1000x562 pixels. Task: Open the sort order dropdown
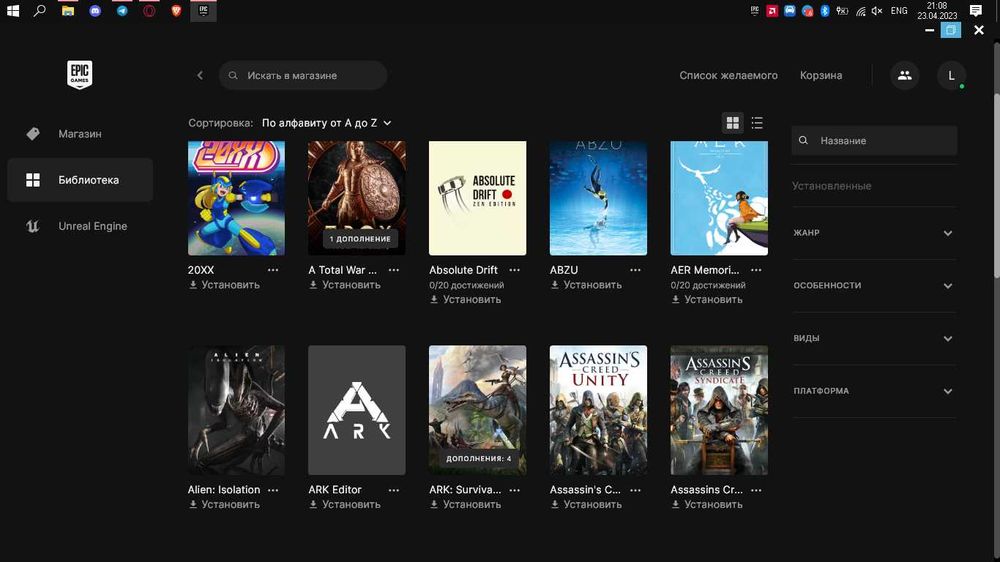327,122
